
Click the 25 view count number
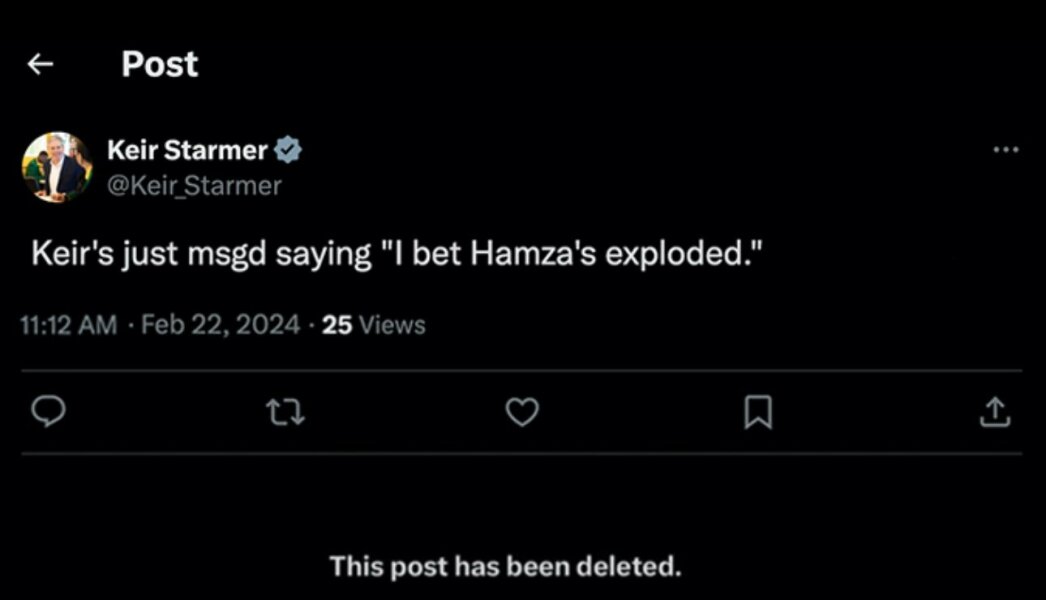(338, 325)
